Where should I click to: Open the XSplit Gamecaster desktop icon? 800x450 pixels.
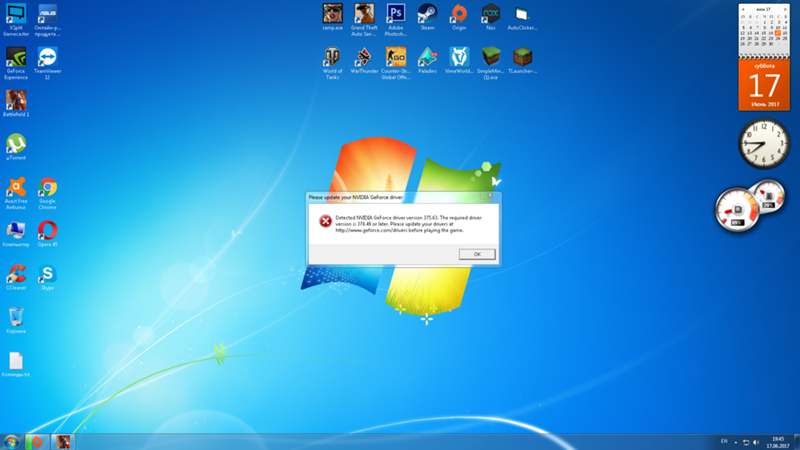tap(16, 20)
